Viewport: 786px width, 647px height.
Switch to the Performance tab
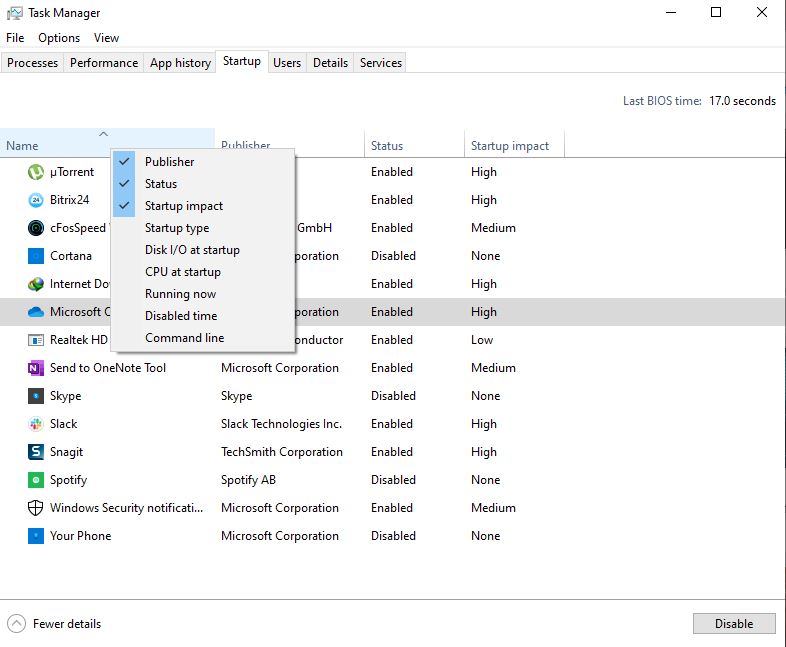[x=104, y=63]
